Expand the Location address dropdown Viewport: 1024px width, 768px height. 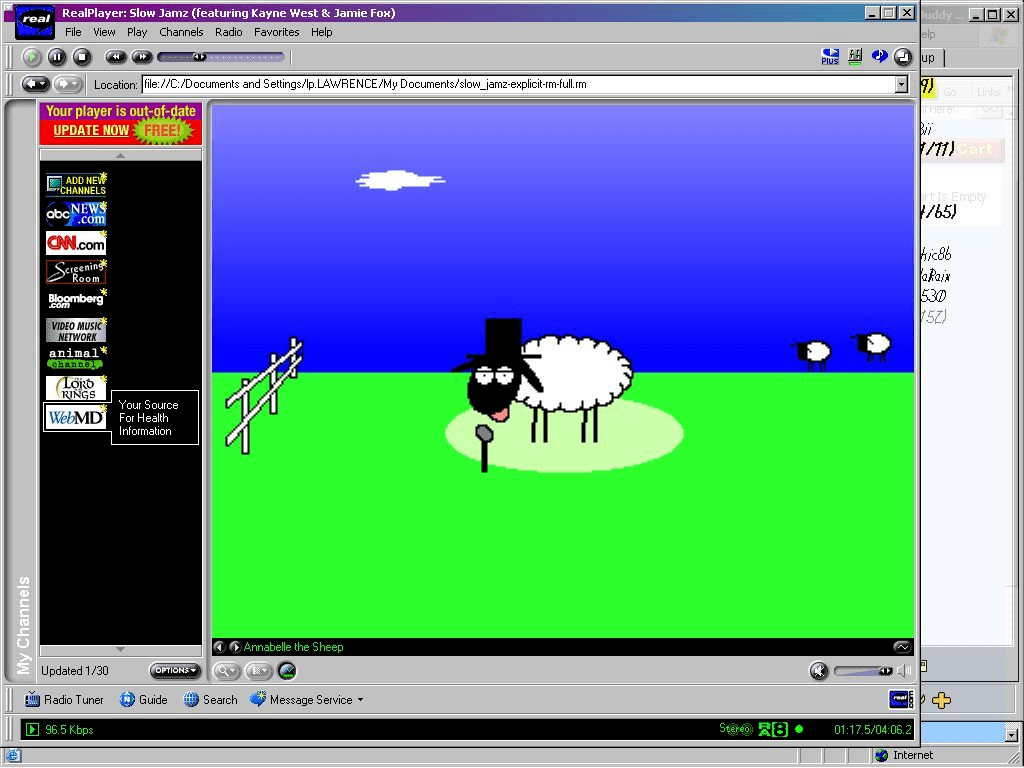tap(901, 84)
